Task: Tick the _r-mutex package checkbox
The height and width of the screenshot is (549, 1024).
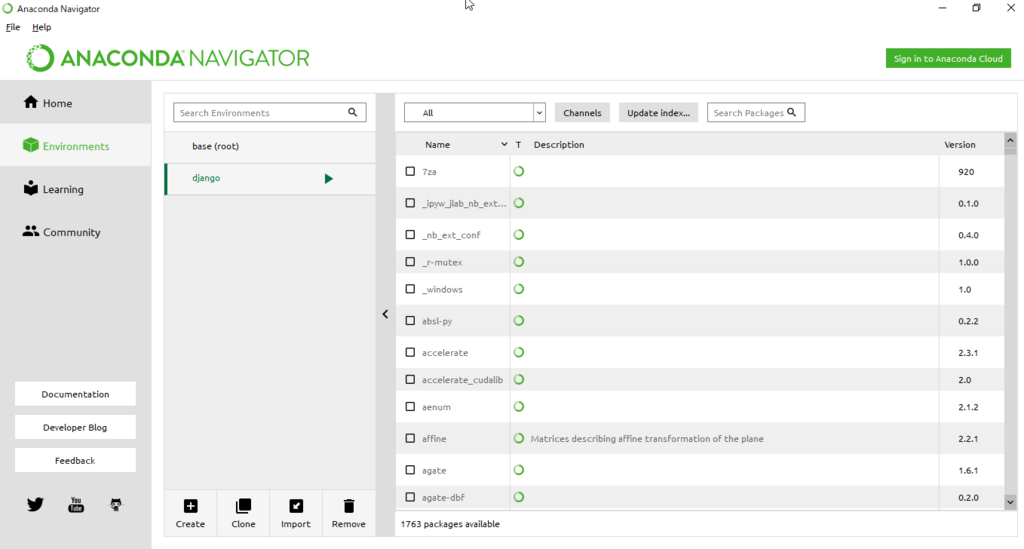Action: click(x=410, y=262)
